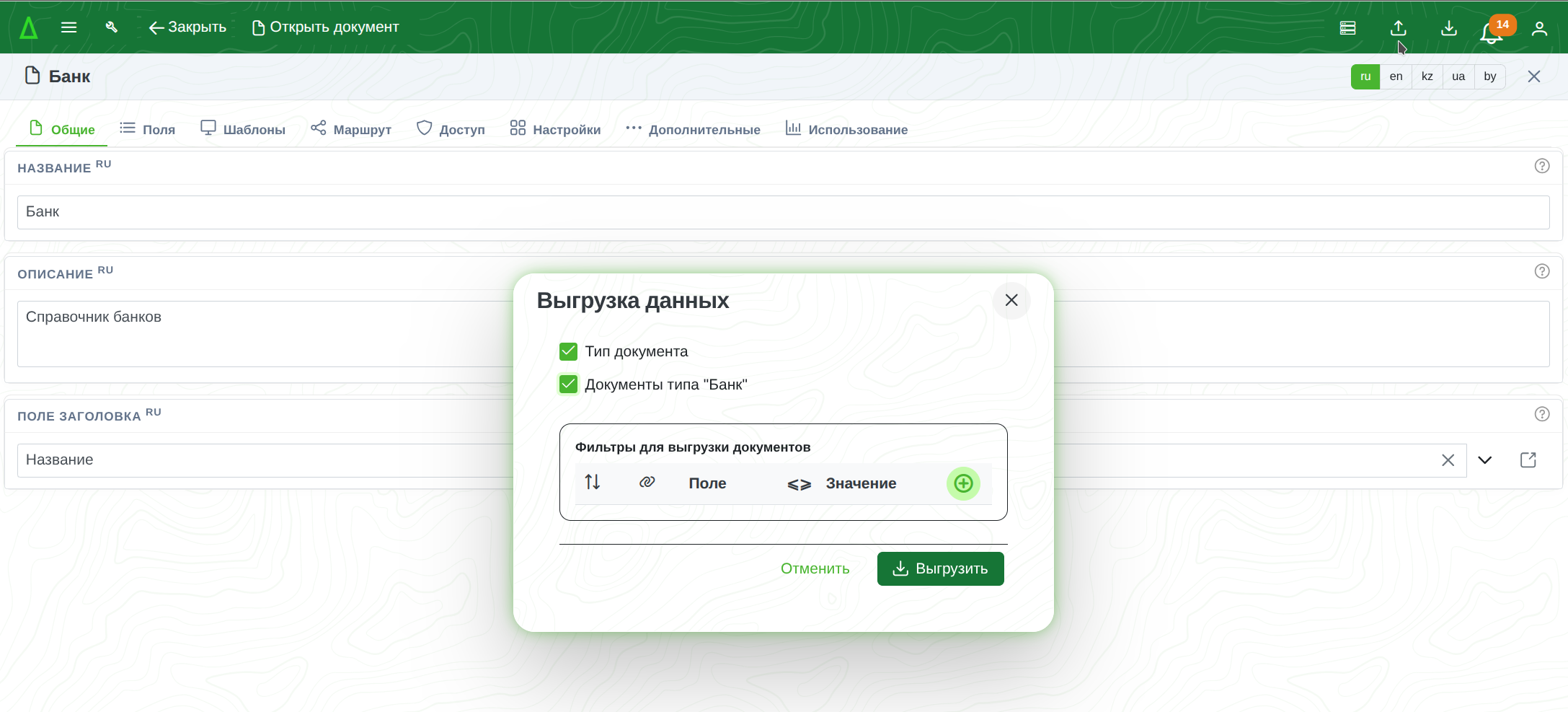Click the Выгрузка данных dialog title
This screenshot has width=1568, height=712.
point(632,301)
